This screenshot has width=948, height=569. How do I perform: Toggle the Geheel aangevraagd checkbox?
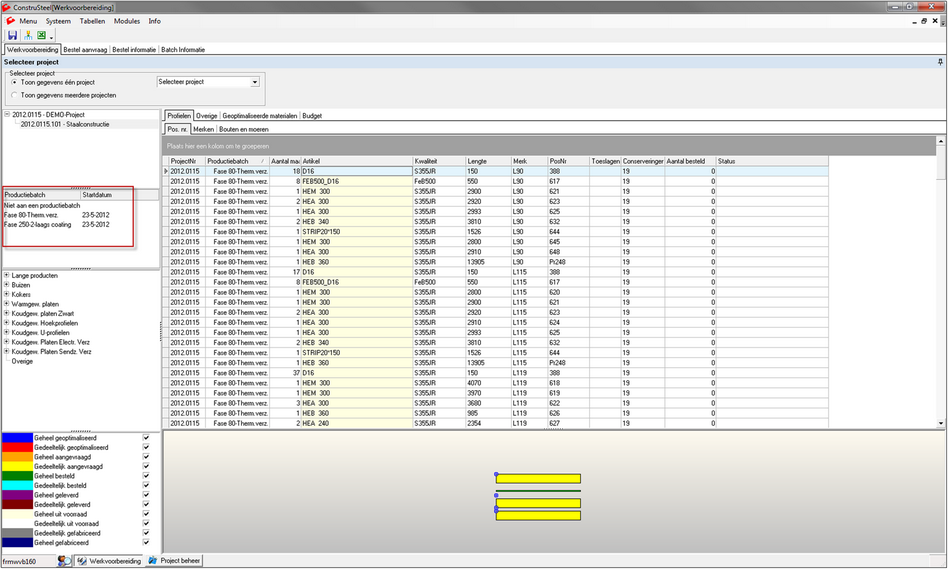(146, 457)
